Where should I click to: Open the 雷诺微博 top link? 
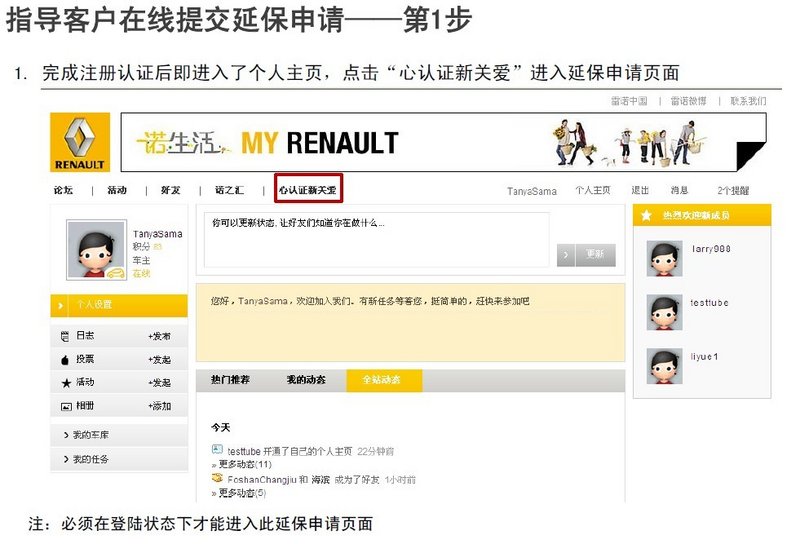(688, 101)
